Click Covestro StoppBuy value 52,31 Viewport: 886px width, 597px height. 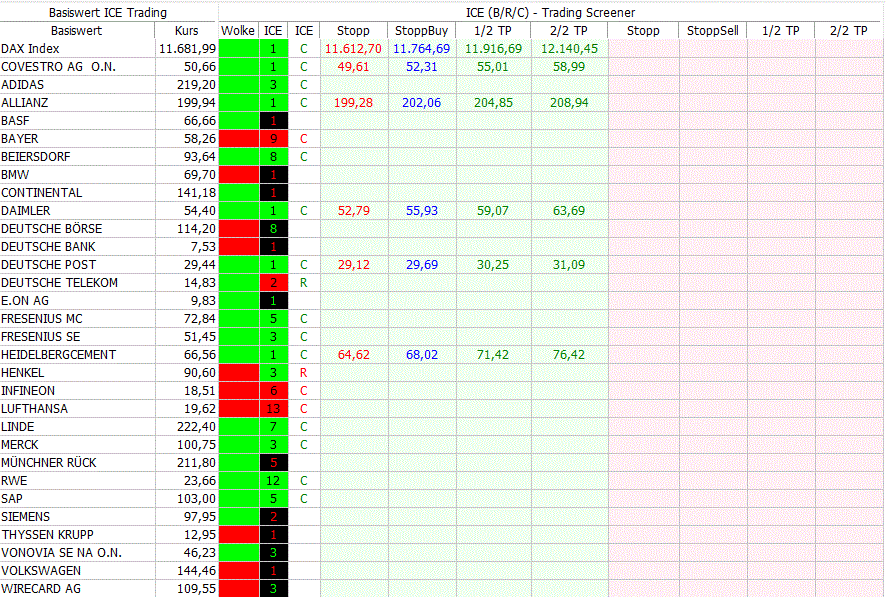pyautogui.click(x=422, y=67)
